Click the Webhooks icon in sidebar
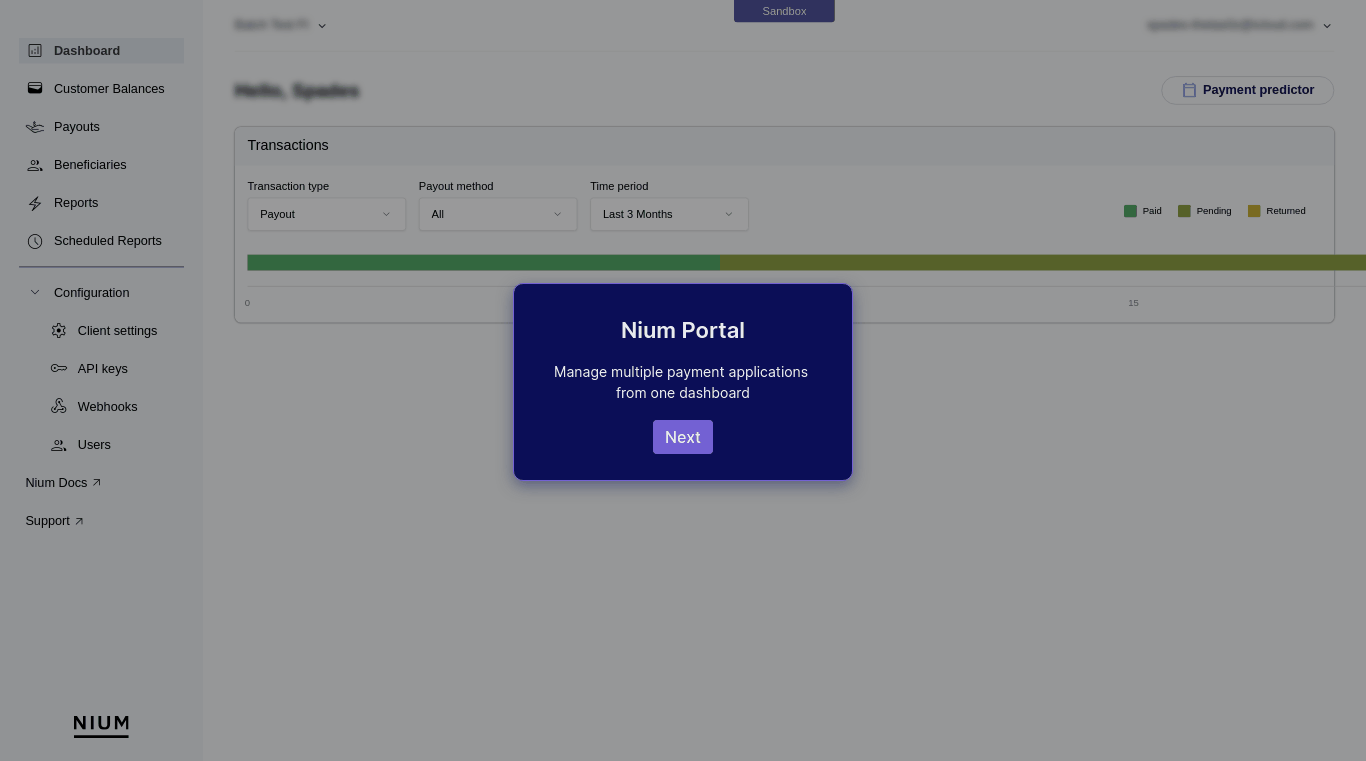1366x761 pixels. coord(59,407)
